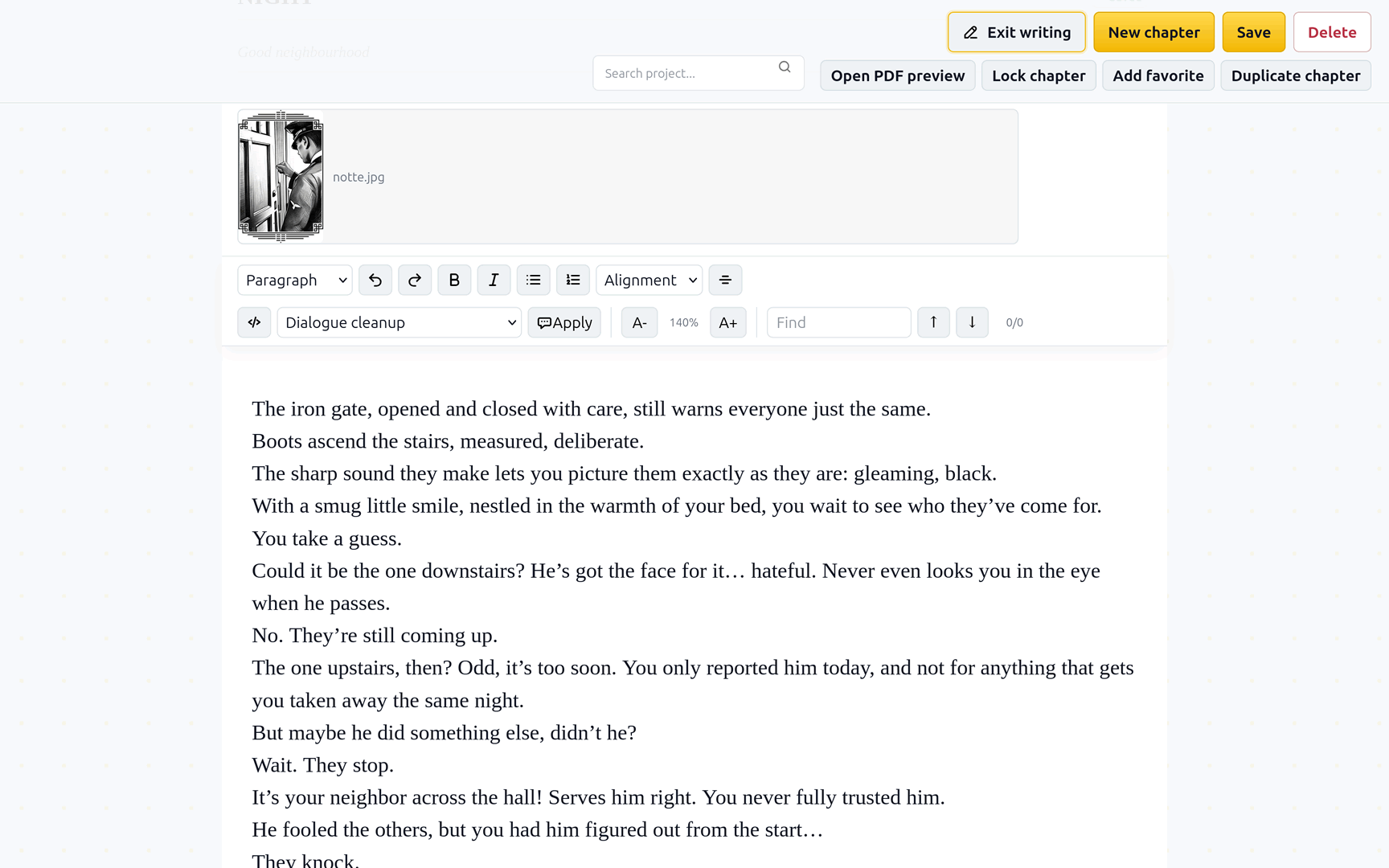Click the notte.jpg file name

[x=359, y=177]
